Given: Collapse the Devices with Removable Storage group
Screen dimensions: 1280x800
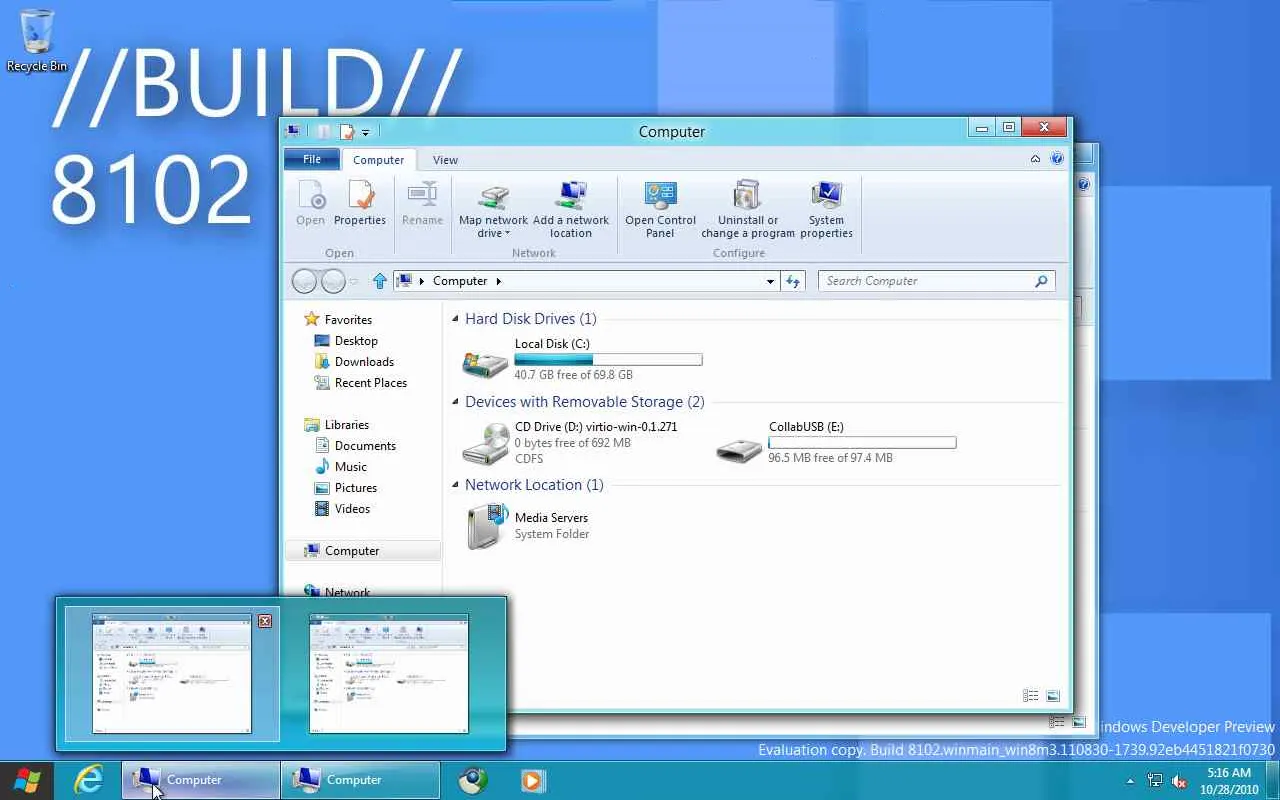Looking at the screenshot, I should pos(455,402).
